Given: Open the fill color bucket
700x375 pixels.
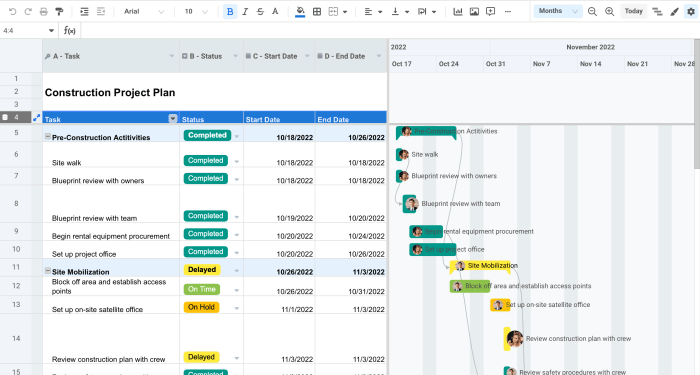Looking at the screenshot, I should (x=300, y=12).
